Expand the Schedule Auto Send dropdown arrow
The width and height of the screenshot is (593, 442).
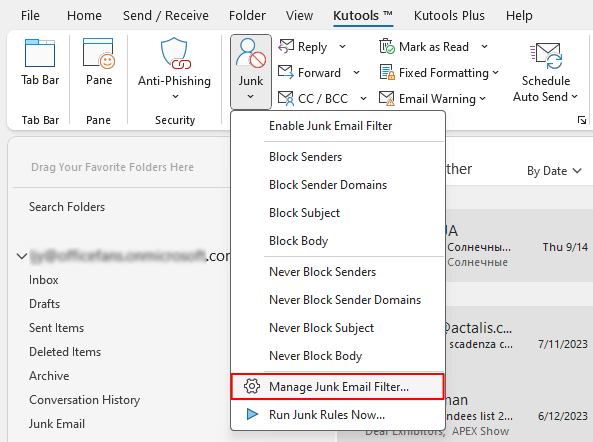[x=574, y=97]
